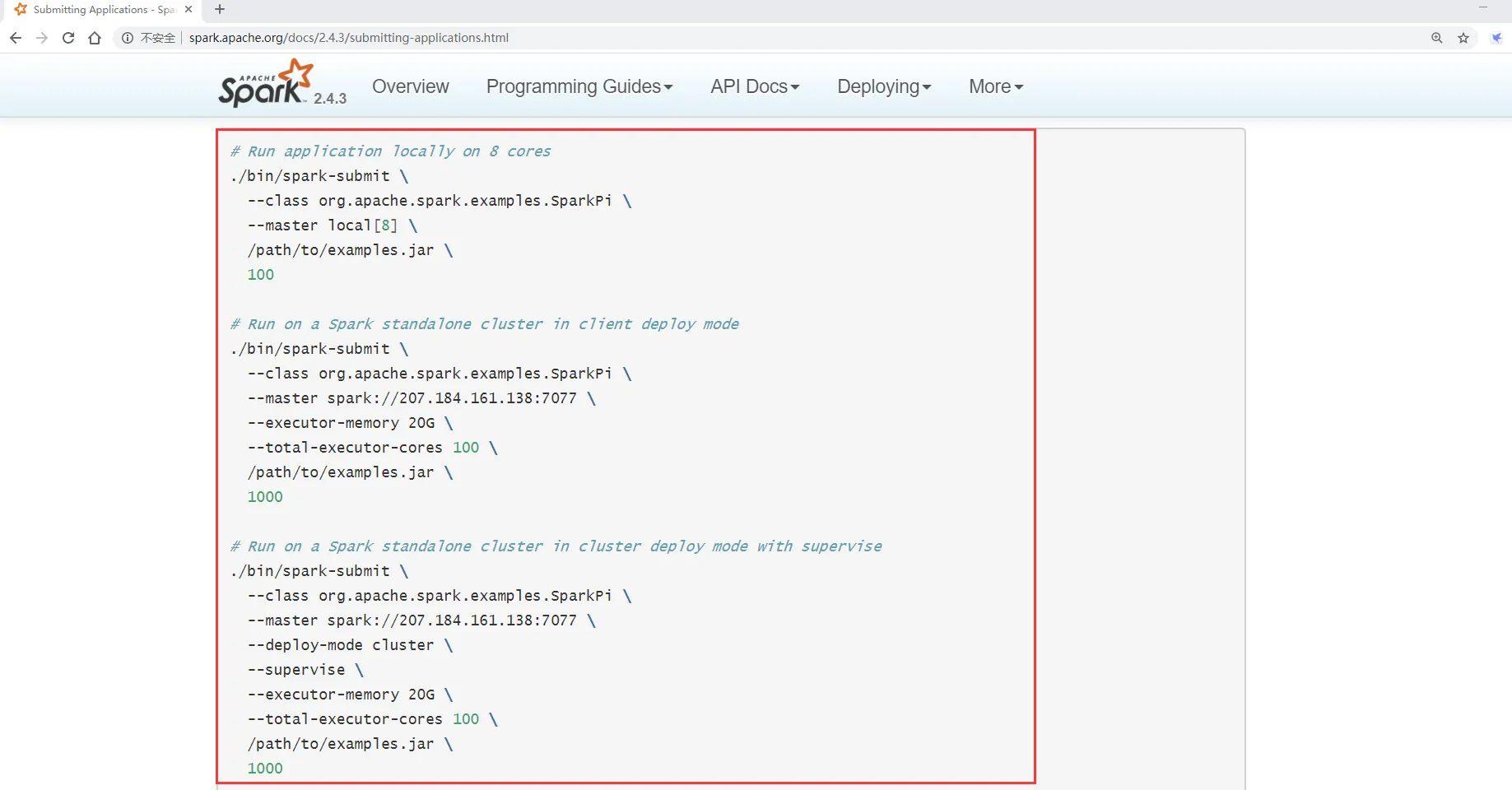
Task: Expand the Deploying dropdown menu
Action: coord(884,86)
